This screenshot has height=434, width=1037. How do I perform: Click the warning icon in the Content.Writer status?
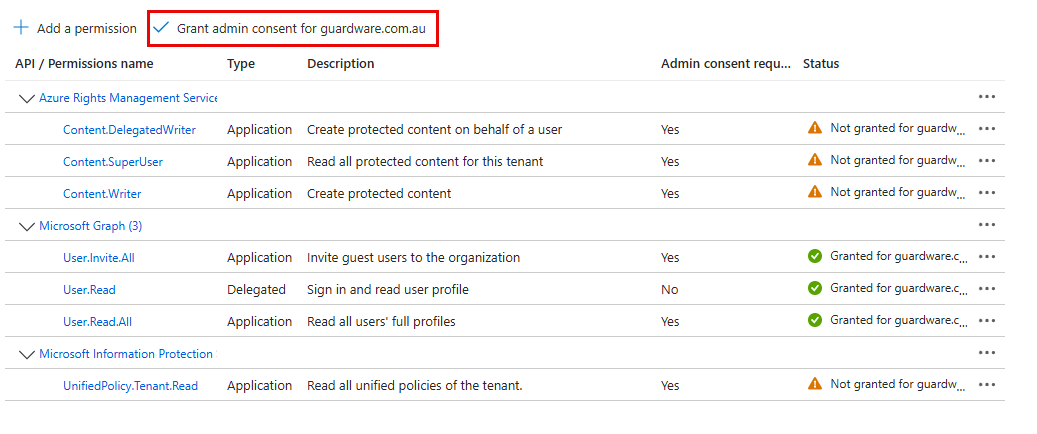815,192
